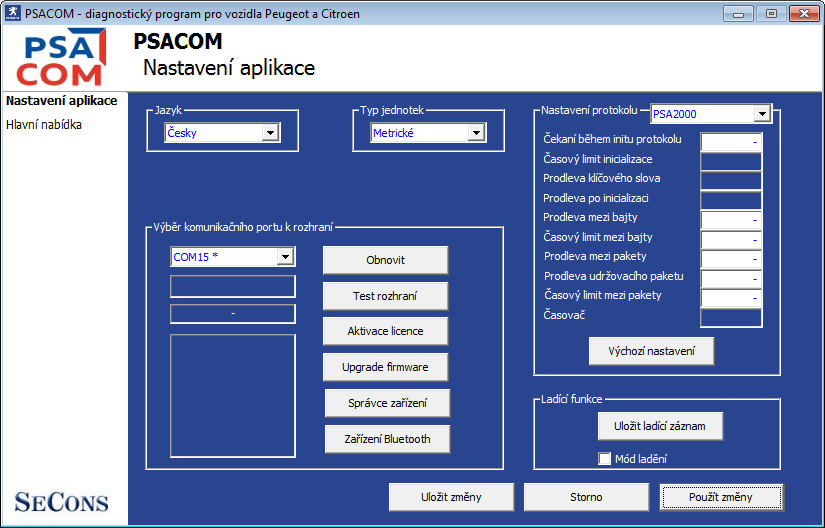Expand the PSA2000 protocol dropdown

pos(761,114)
